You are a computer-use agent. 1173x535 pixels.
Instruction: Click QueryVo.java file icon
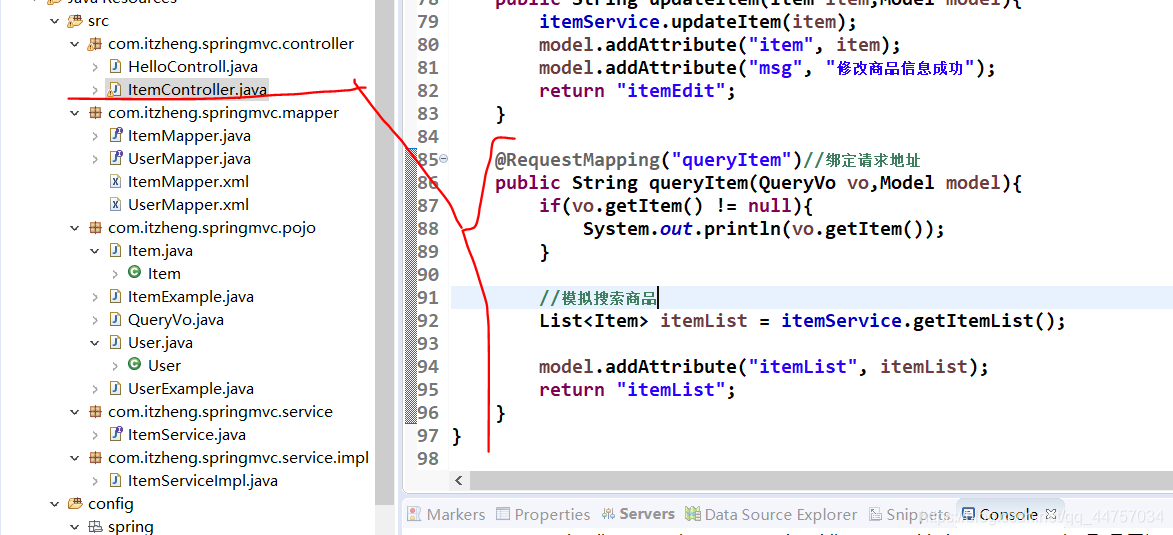pos(115,320)
